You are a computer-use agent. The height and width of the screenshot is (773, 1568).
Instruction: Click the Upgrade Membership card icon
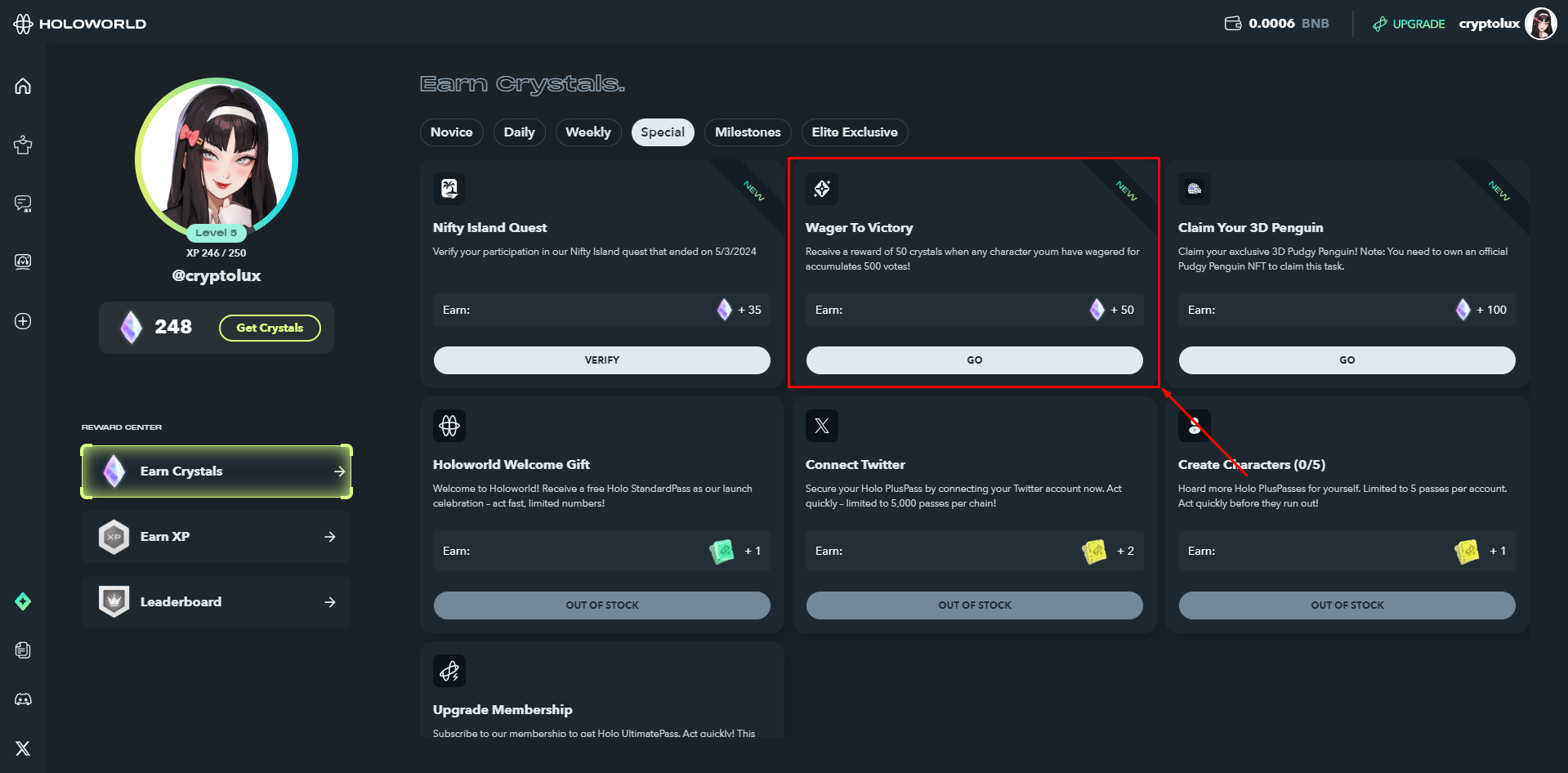pos(449,671)
